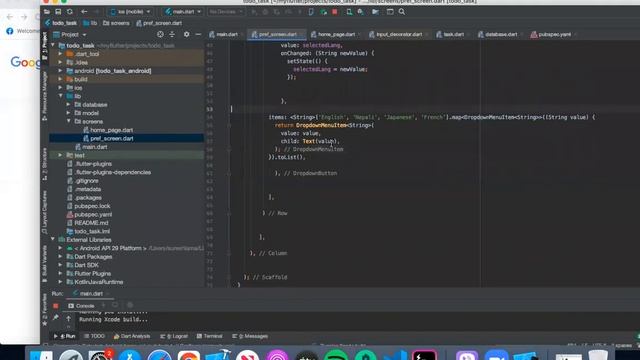The image size is (640, 360).
Task: Click browser back arrow in Chrome window
Action: point(10,17)
